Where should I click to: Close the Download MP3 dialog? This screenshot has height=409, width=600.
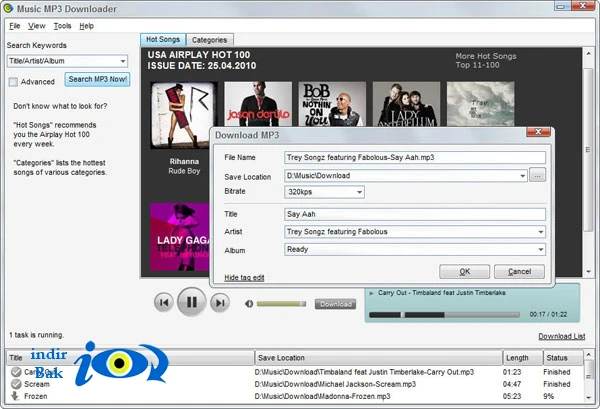[x=538, y=132]
